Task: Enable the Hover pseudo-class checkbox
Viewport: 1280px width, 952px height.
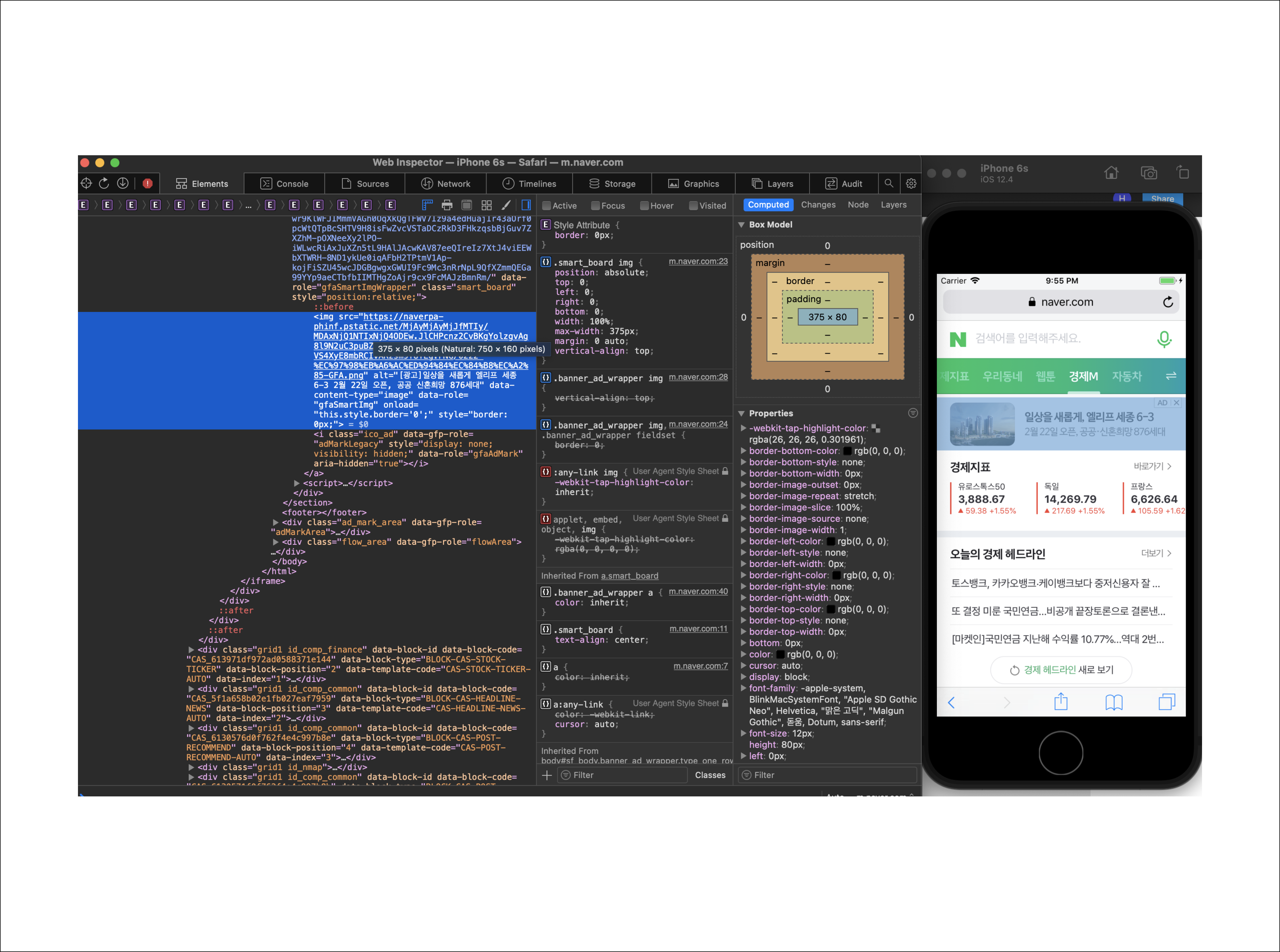Action: pos(645,206)
